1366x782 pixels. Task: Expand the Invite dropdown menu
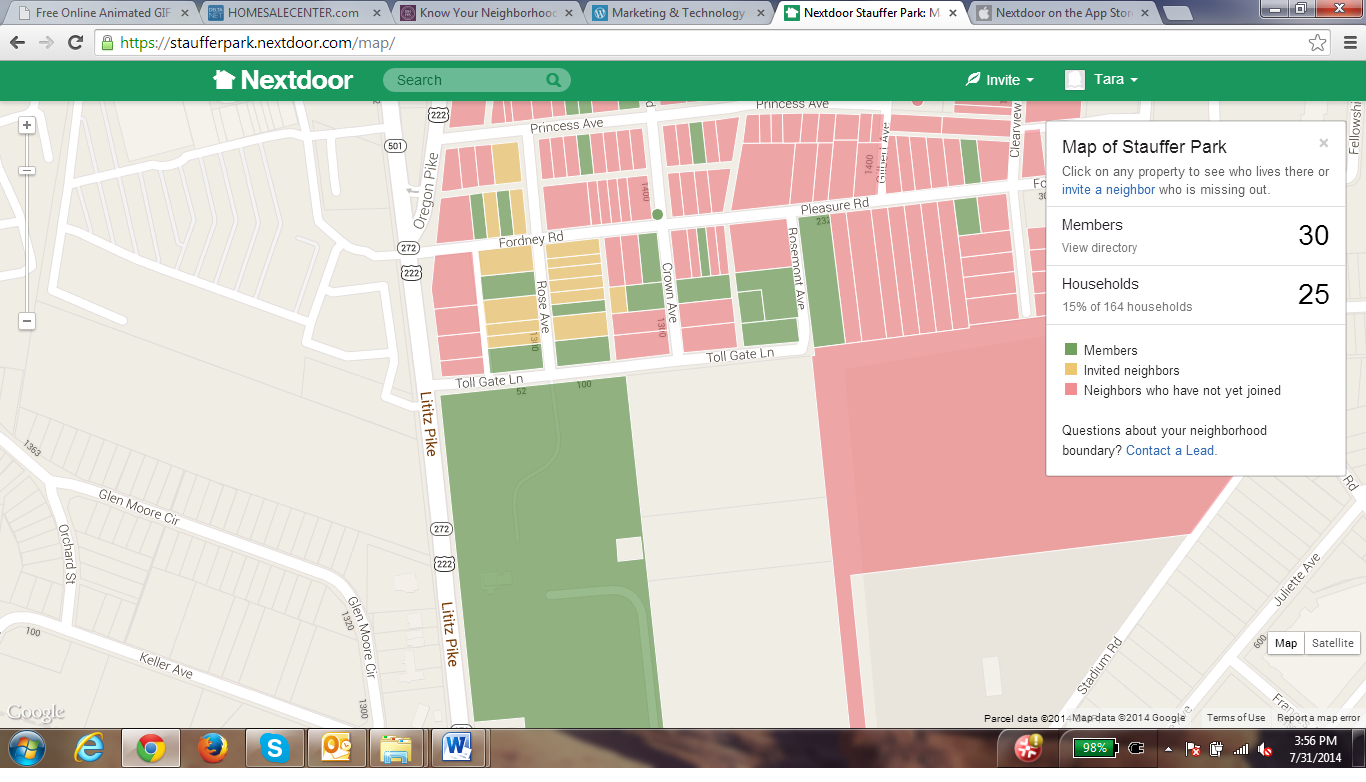1000,80
